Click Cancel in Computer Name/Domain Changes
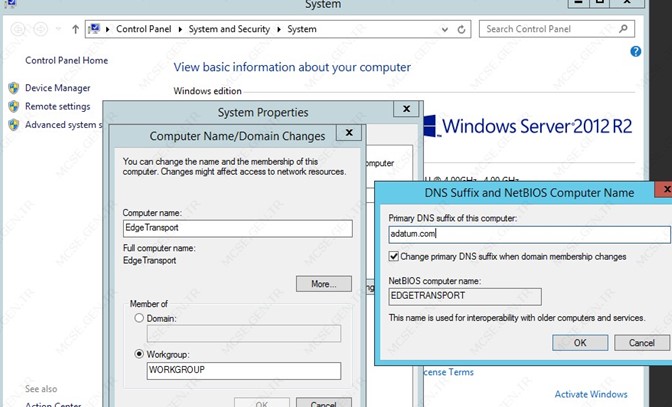Image resolution: width=672 pixels, height=407 pixels. tap(324, 403)
